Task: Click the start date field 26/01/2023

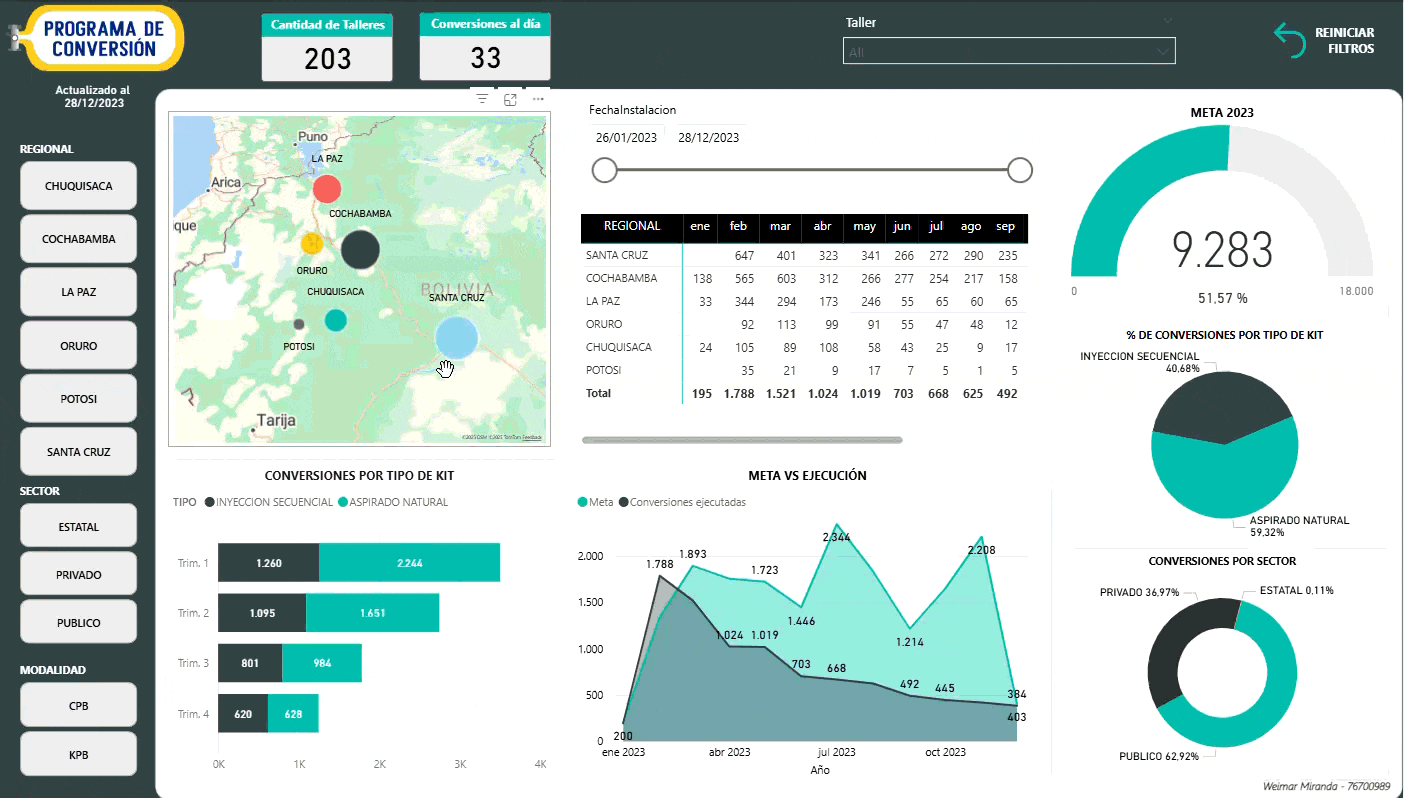Action: 626,138
